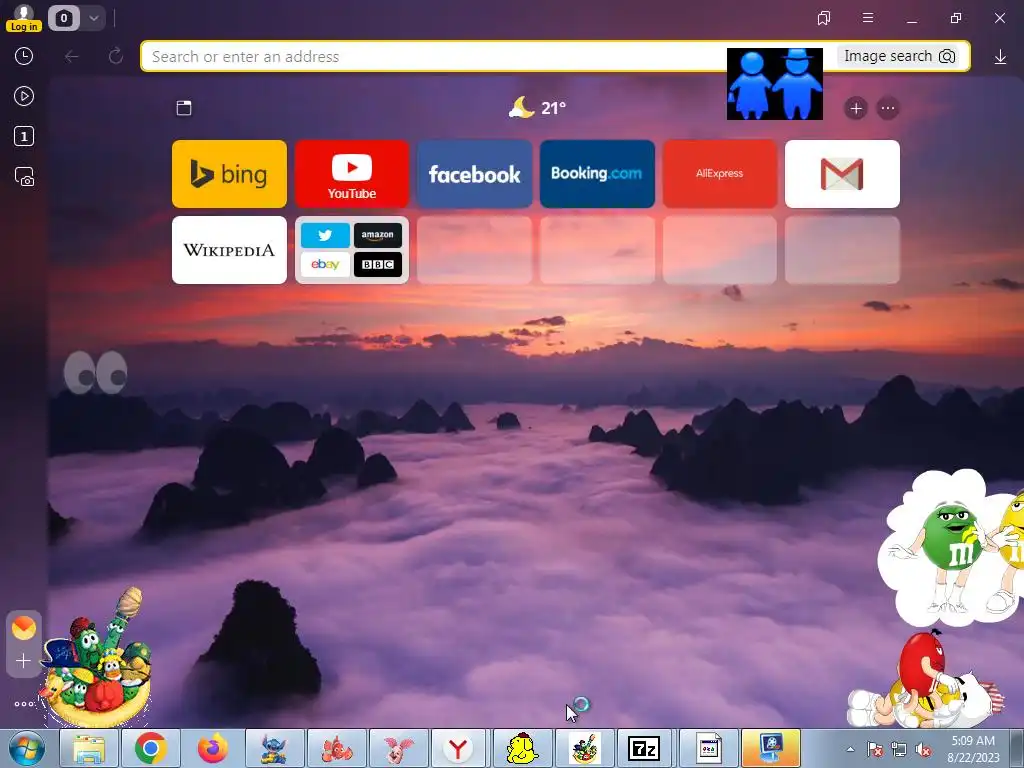Screen dimensions: 1024x768
Task: Click the pink Piglet taskbar icon
Action: click(398, 748)
